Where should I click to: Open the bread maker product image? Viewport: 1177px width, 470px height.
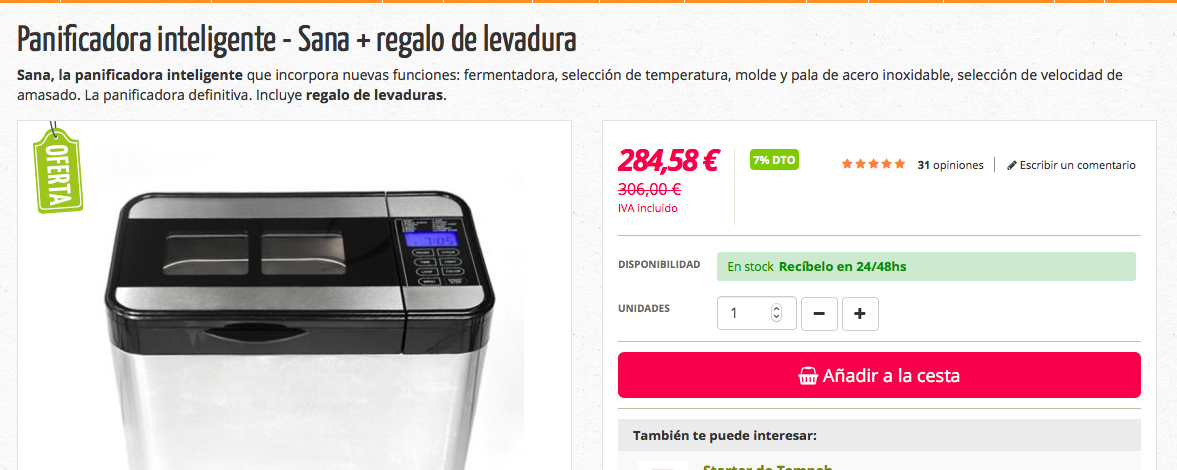[x=294, y=295]
